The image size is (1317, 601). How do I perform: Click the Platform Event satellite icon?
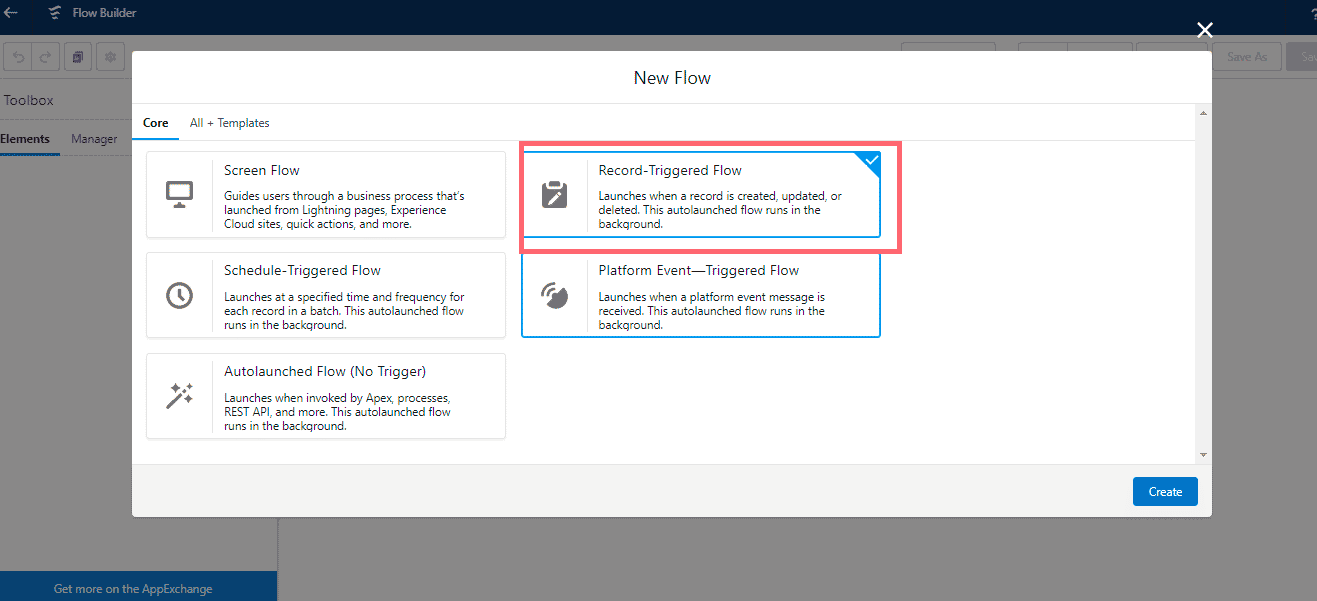554,295
